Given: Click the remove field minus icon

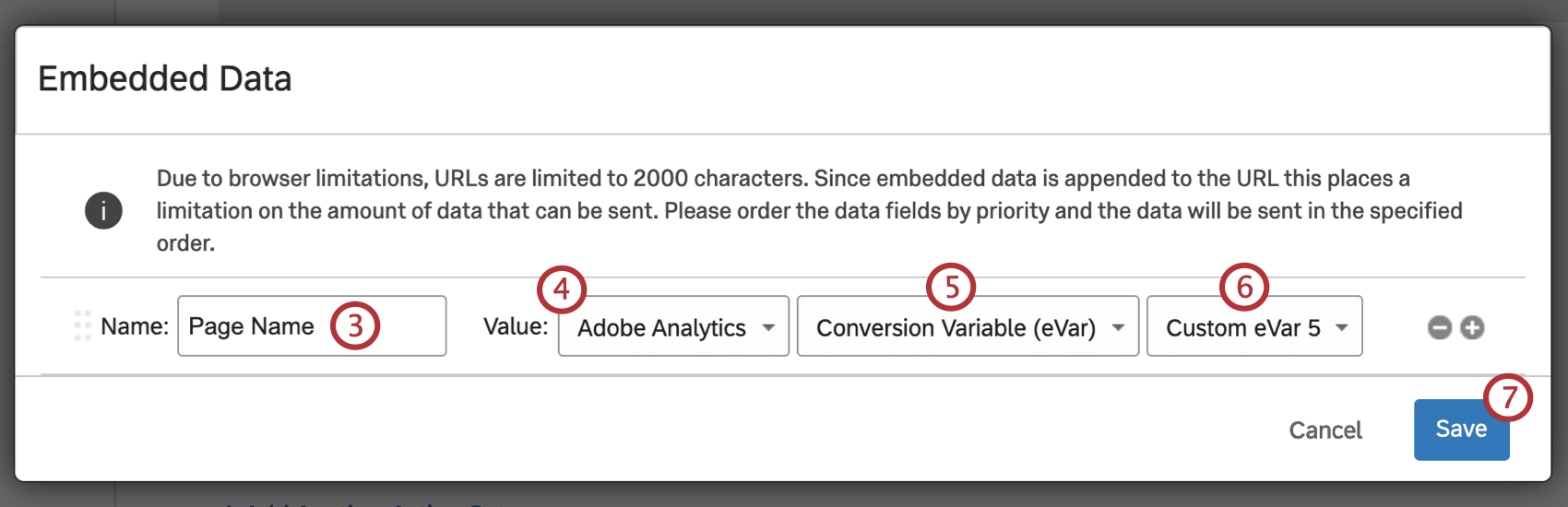Looking at the screenshot, I should [x=1440, y=327].
